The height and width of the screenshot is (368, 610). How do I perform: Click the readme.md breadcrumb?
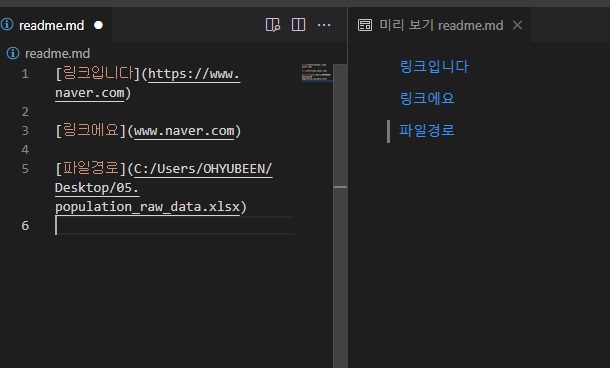pyautogui.click(x=58, y=53)
